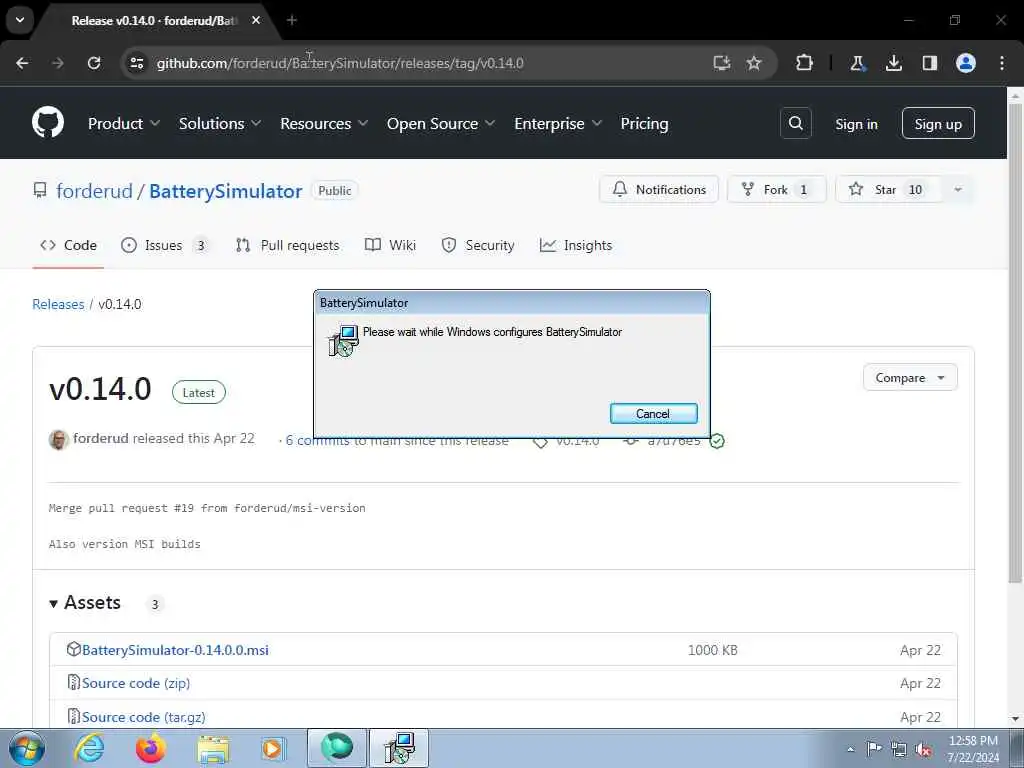Viewport: 1024px width, 768px height.
Task: Open the Pricing link
Action: tap(644, 123)
